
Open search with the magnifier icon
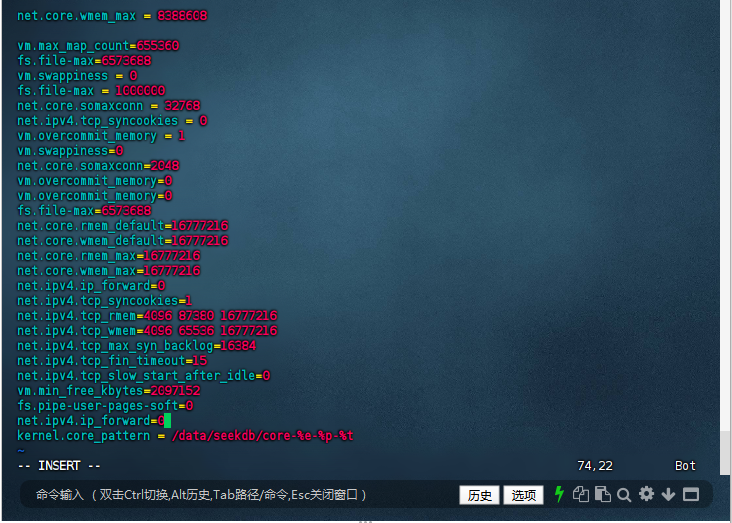point(624,494)
